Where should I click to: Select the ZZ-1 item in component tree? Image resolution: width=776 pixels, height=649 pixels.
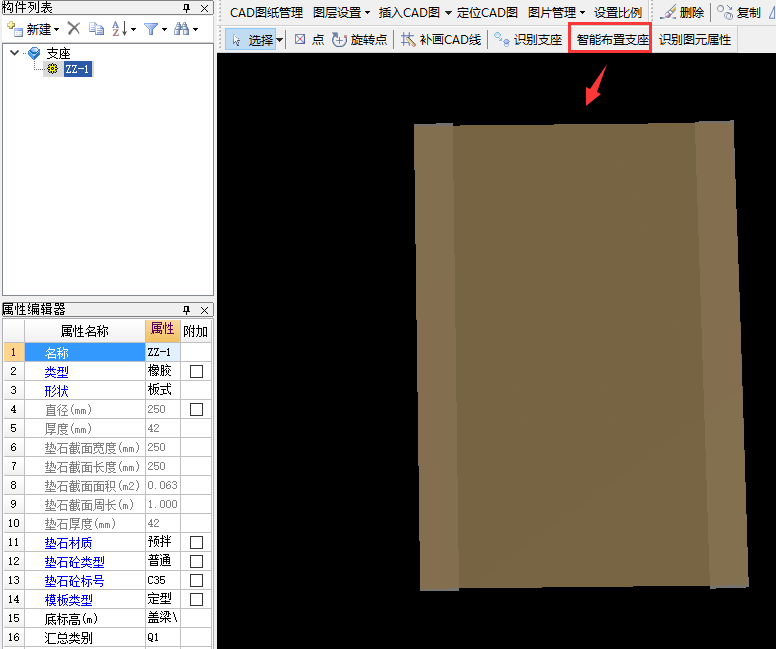[77, 69]
